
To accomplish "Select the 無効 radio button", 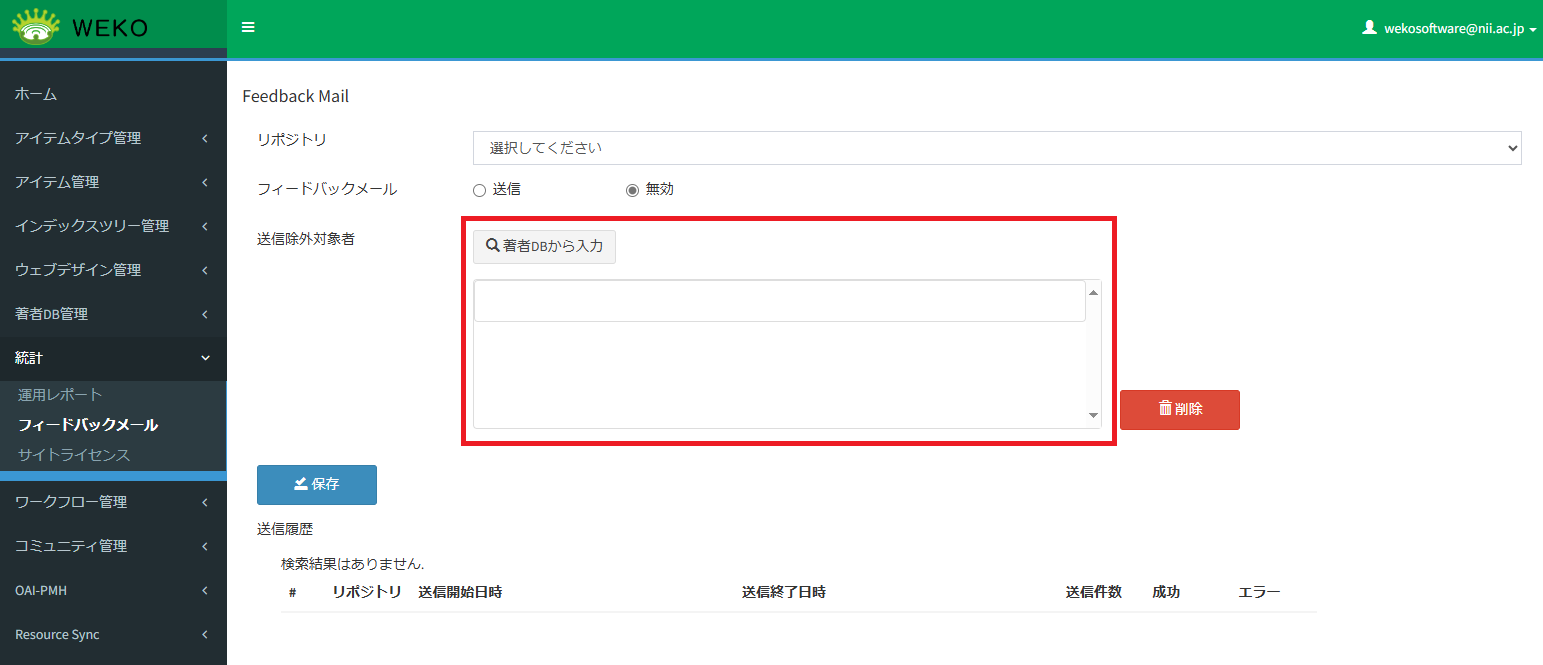I will [632, 190].
